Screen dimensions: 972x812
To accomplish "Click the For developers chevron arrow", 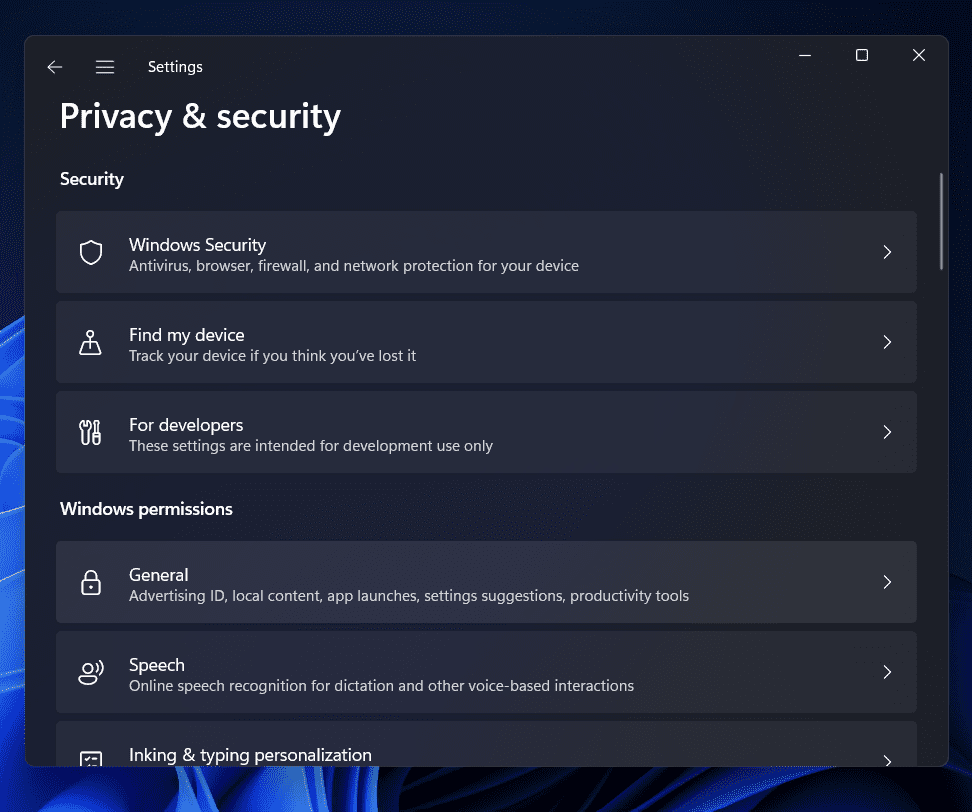I will coord(887,433).
